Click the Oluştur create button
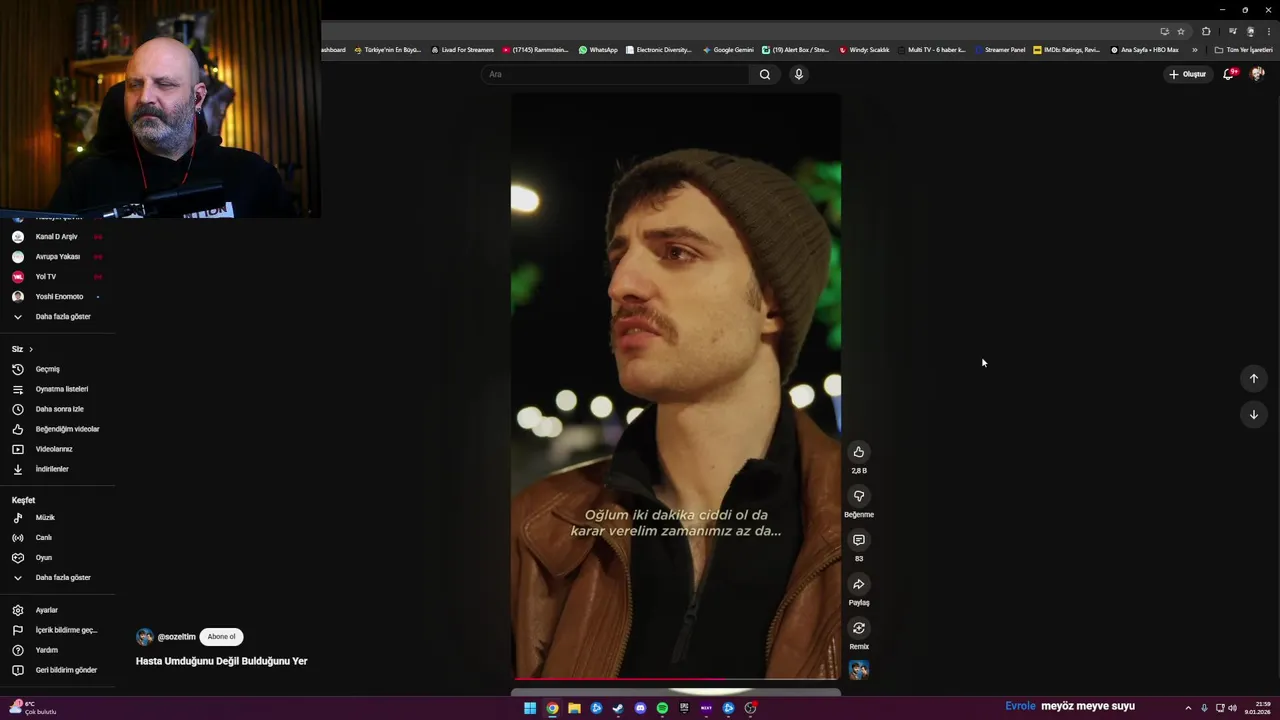This screenshot has width=1280, height=720. (x=1187, y=74)
